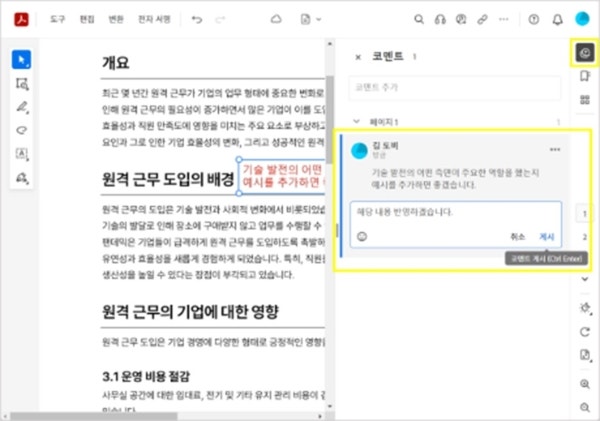This screenshot has height=421, width=600.
Task: Open the page thumbnails grid icon
Action: (x=584, y=100)
